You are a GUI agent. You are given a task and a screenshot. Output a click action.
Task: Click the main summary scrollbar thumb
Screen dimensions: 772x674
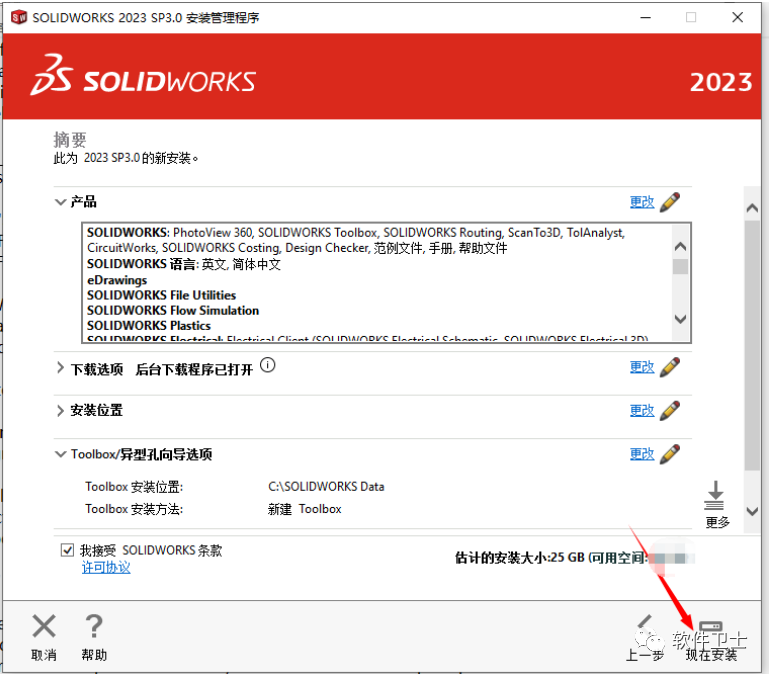(752, 345)
